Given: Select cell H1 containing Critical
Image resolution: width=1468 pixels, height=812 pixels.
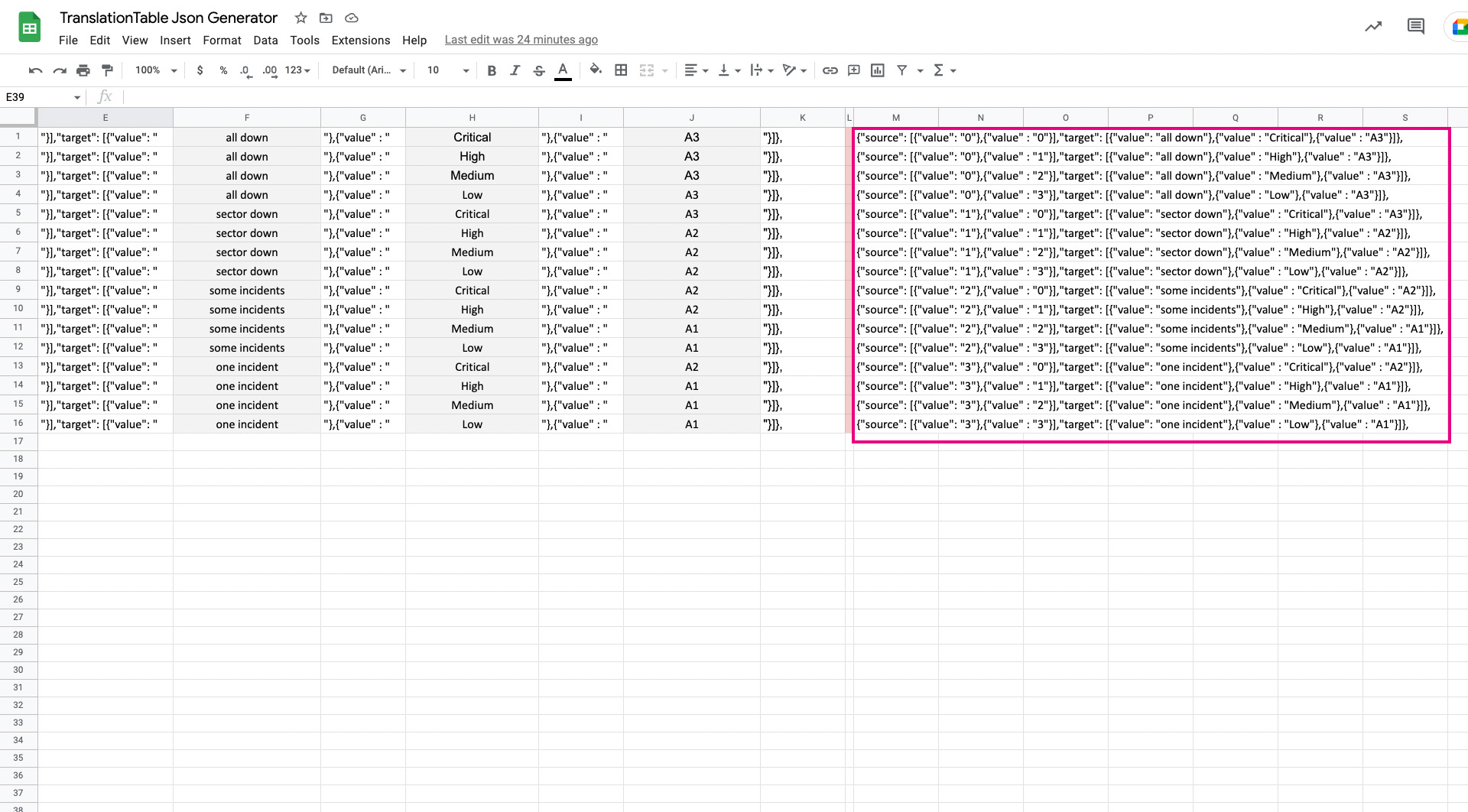Looking at the screenshot, I should 473,138.
